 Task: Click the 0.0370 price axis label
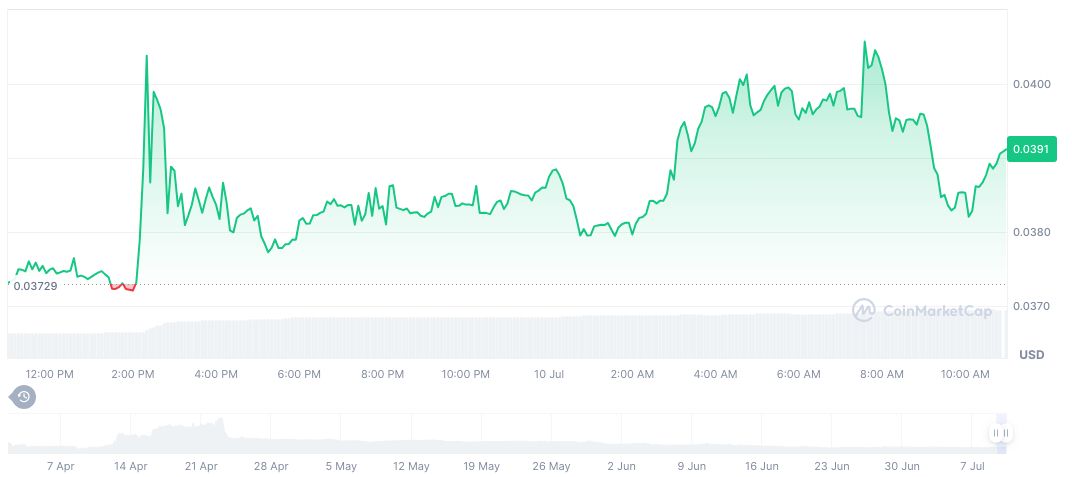coord(1030,306)
